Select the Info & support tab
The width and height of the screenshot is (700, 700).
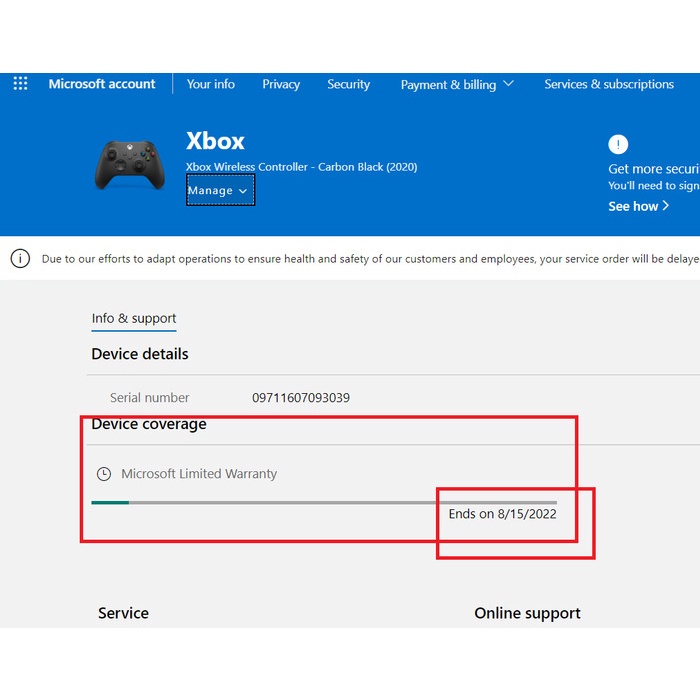[x=134, y=318]
